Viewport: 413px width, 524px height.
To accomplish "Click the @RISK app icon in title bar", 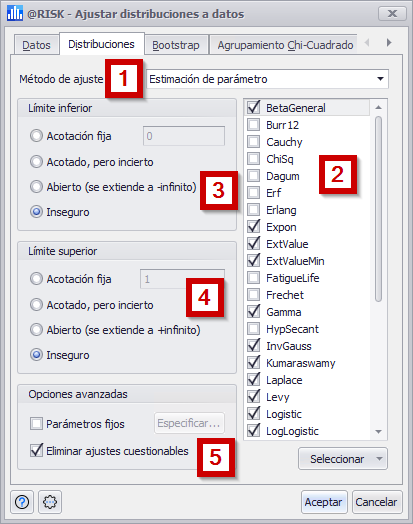I will pyautogui.click(x=15, y=13).
